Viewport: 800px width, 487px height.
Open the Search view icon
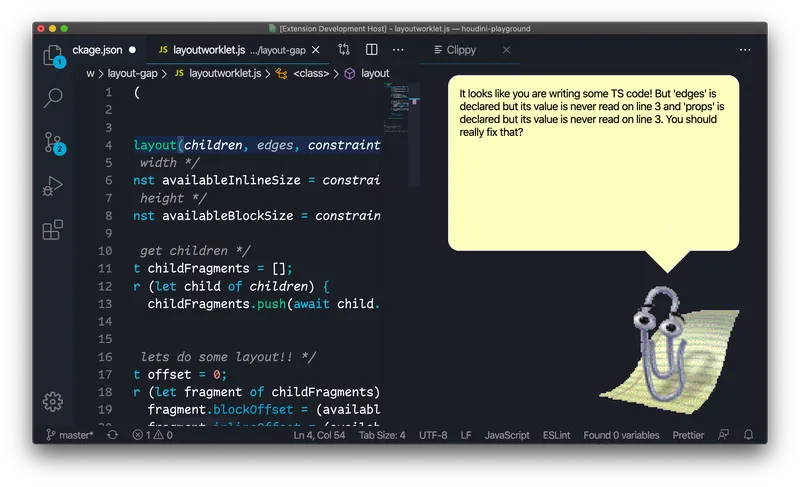pos(53,97)
